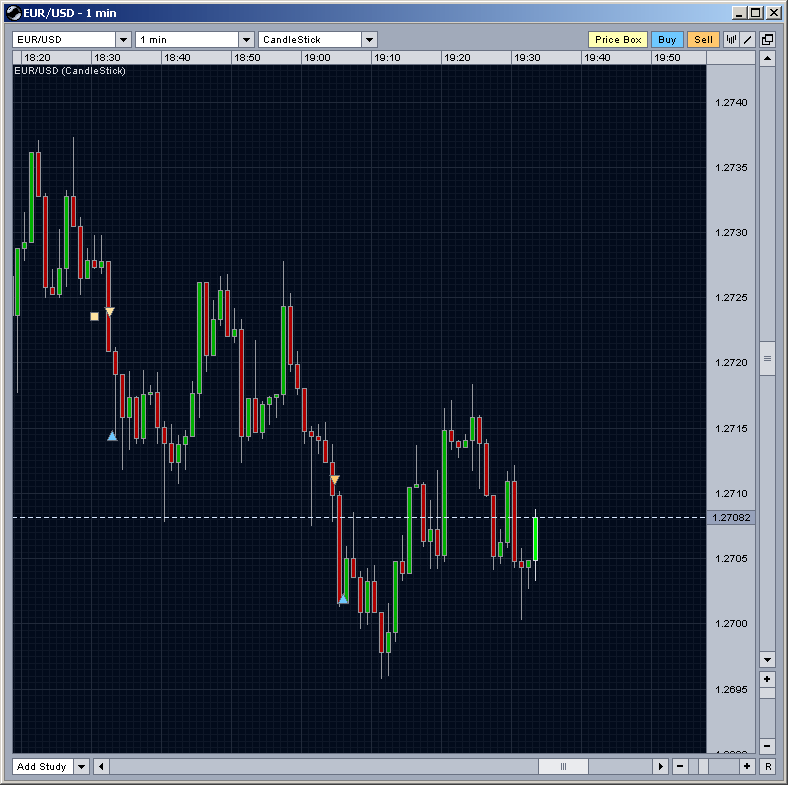Click the vertical scrollbar thumb

tap(767, 358)
